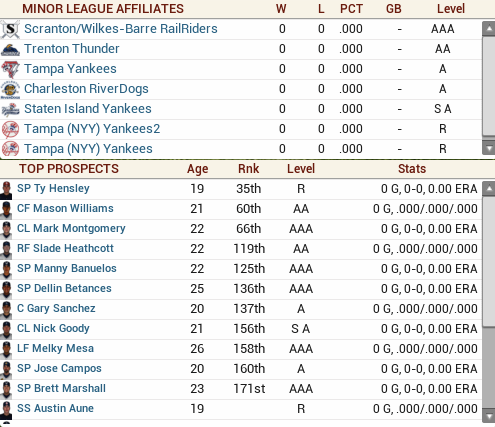Screen dimensions: 495x427
Task: Click the affiliates list scroll down arrow
Action: pos(489,148)
